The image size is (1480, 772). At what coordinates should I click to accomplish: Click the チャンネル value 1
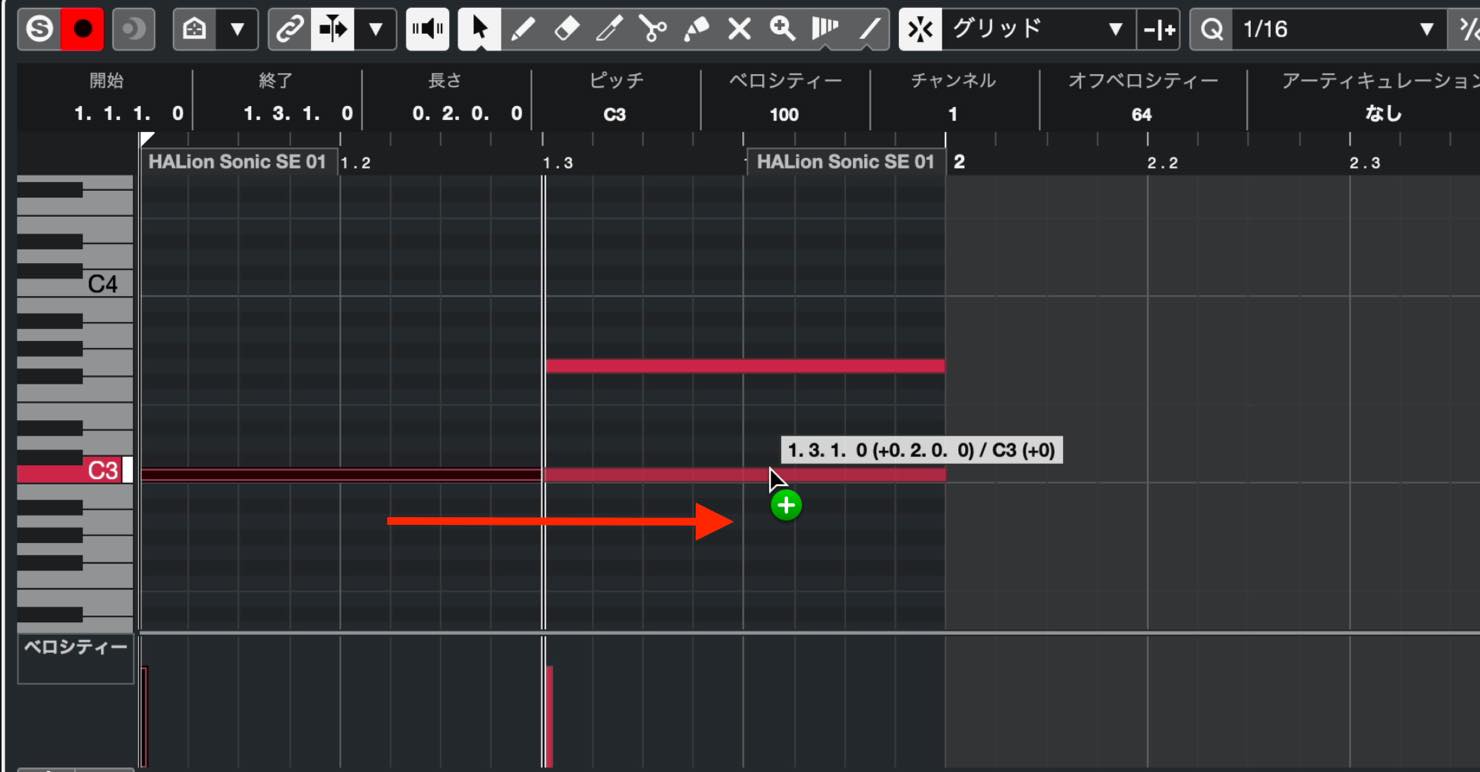pos(953,114)
